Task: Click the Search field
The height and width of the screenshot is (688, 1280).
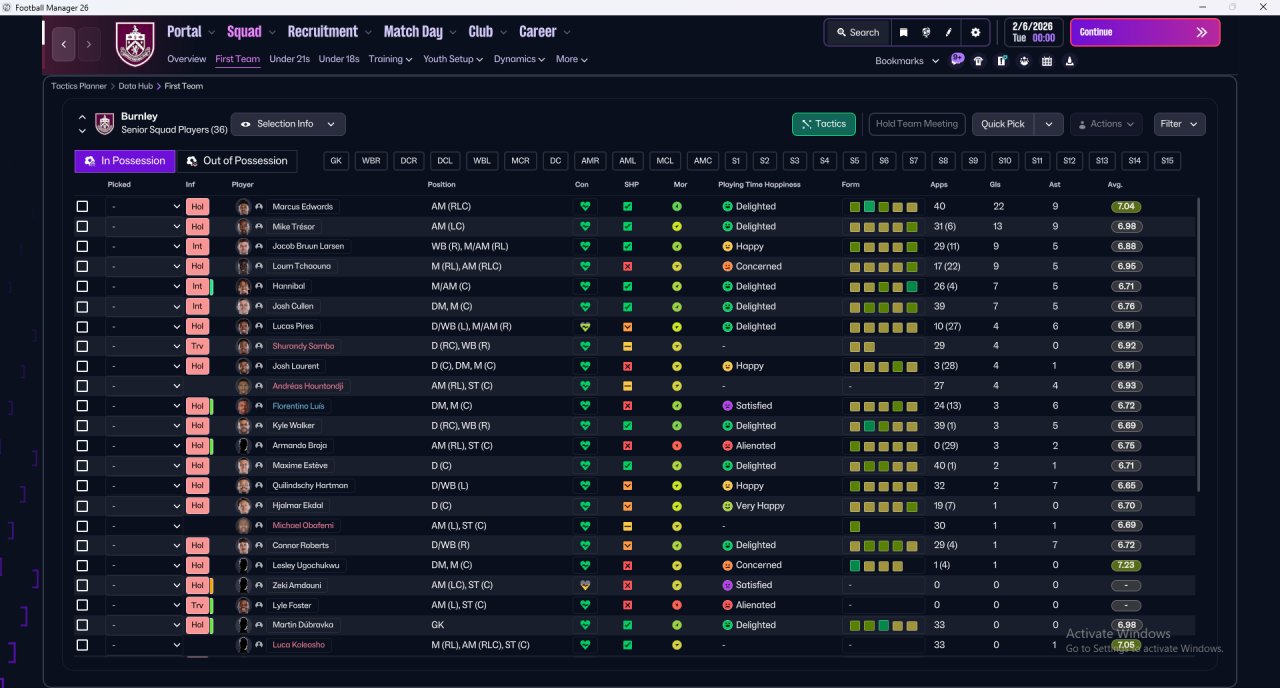Action: [x=857, y=32]
